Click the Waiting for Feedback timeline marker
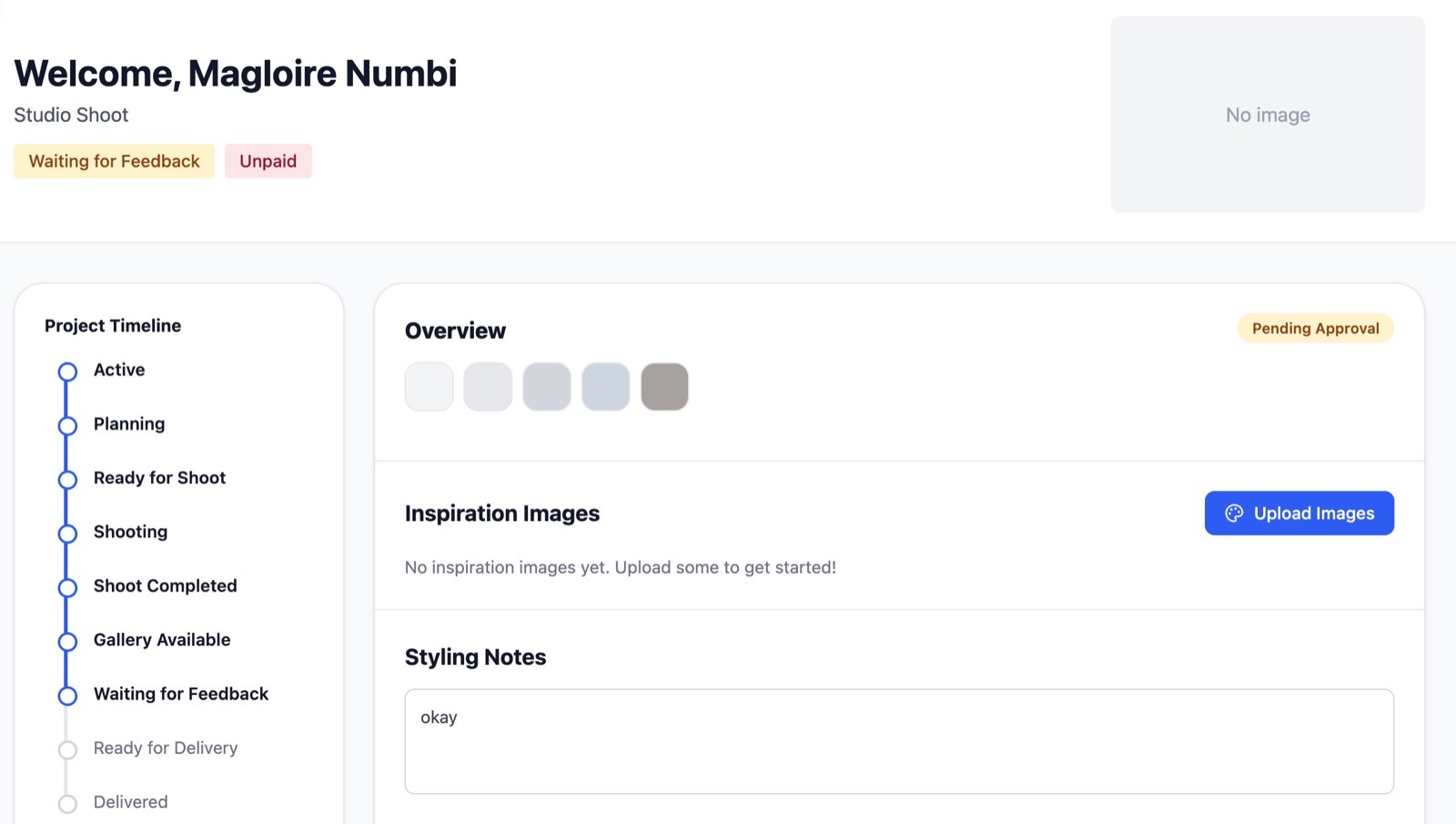The width and height of the screenshot is (1456, 824). click(x=67, y=696)
